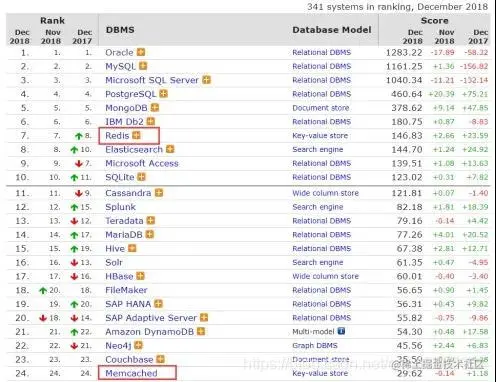Open the Redis link
Image resolution: width=496 pixels, height=382 pixels.
pyautogui.click(x=117, y=136)
